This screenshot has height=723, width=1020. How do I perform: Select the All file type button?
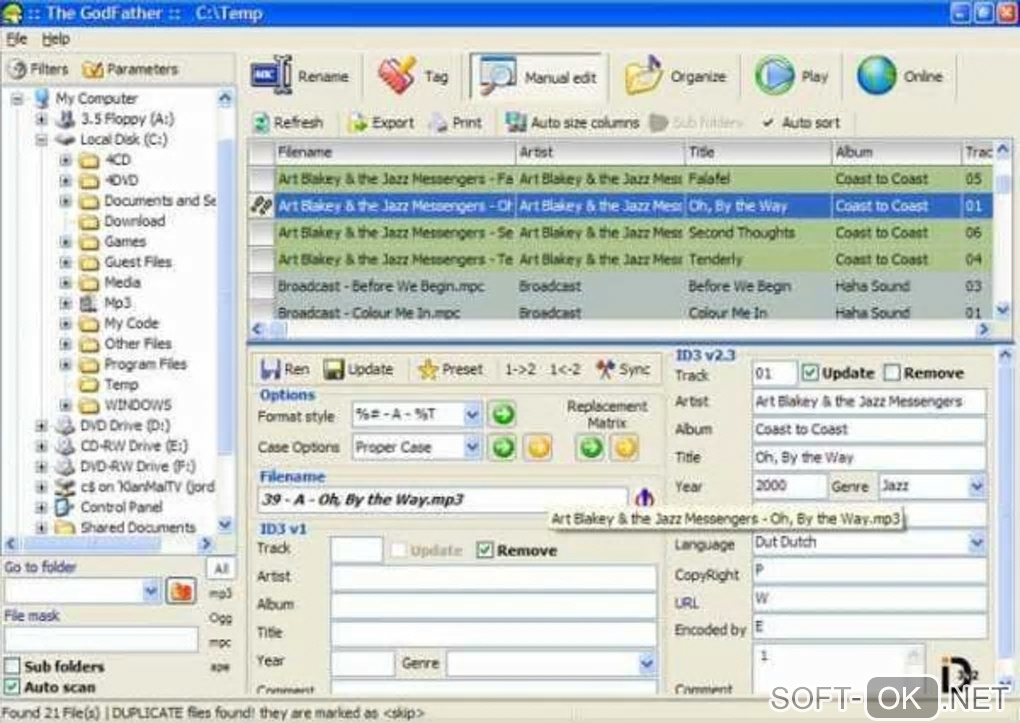[221, 569]
